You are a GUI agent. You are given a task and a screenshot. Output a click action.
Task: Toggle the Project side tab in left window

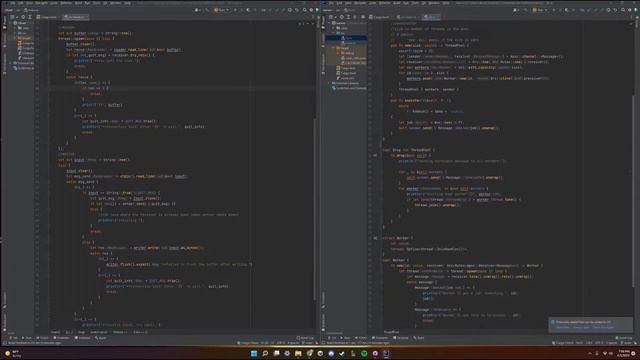coord(4,22)
